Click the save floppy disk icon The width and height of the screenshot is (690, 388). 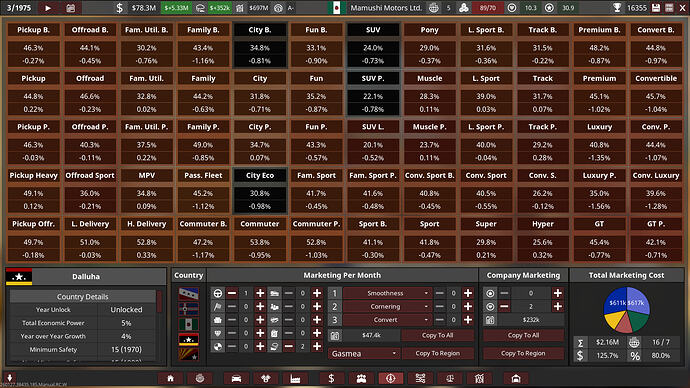click(x=656, y=8)
